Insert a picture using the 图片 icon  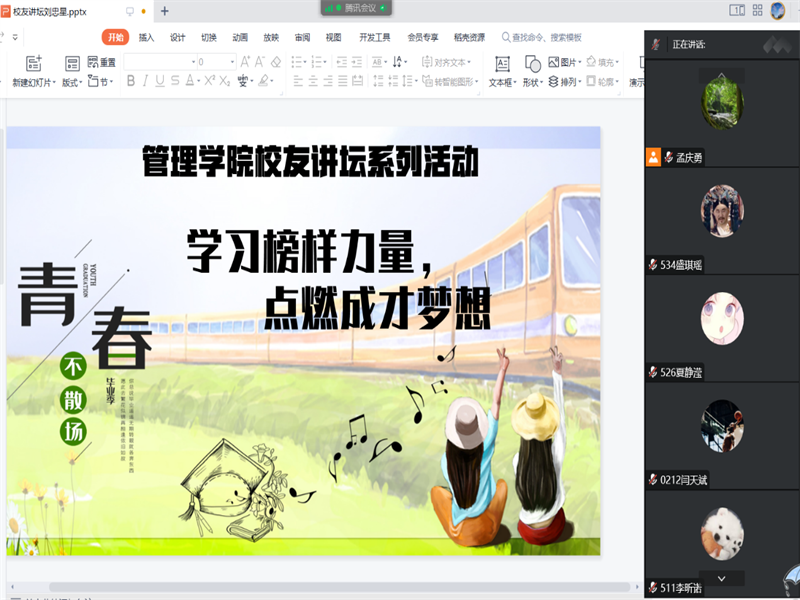coord(561,60)
